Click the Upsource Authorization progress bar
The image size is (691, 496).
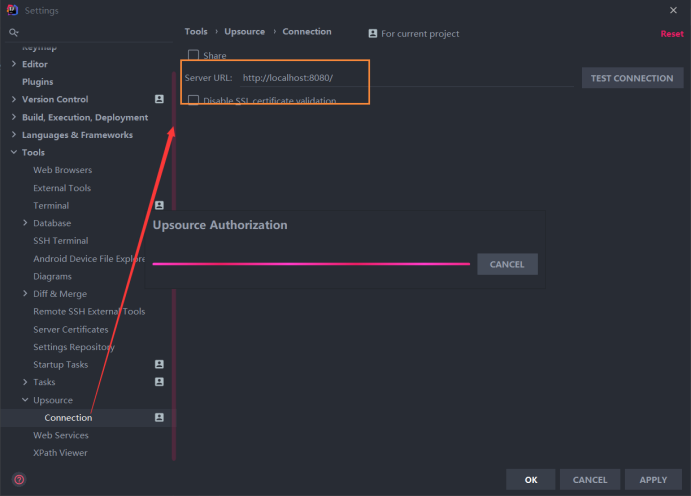click(311, 264)
